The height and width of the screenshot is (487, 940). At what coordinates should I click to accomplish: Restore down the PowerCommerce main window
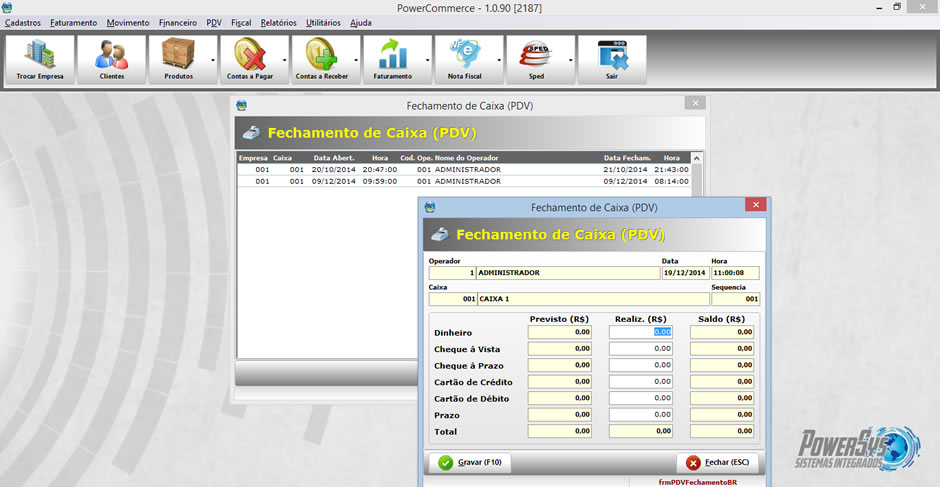coord(897,7)
